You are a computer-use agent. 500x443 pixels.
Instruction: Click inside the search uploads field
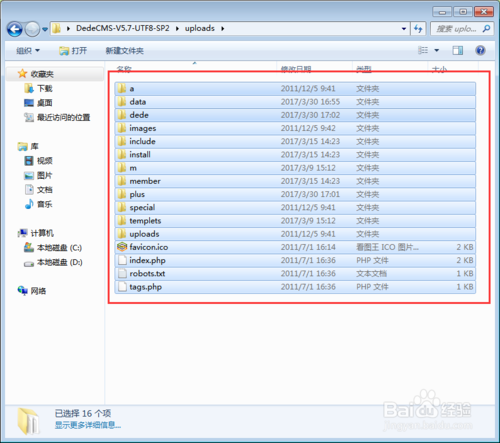457,29
